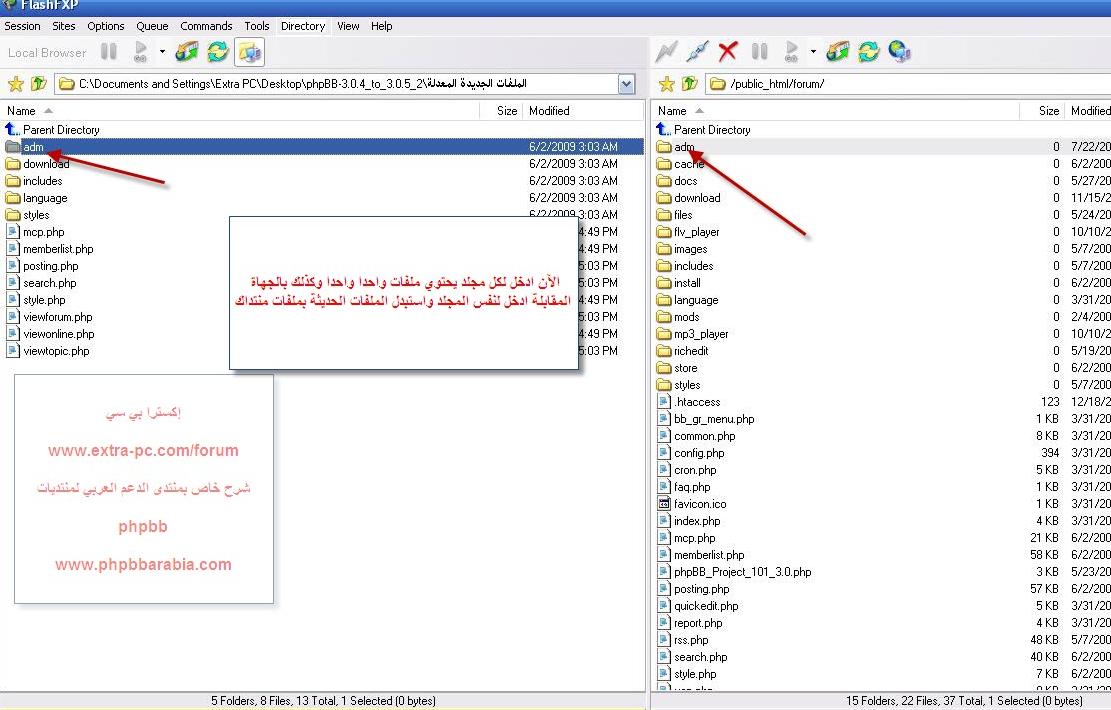Viewport: 1111px width, 710px height.
Task: Click the switch to local browser icon
Action: [x=250, y=52]
